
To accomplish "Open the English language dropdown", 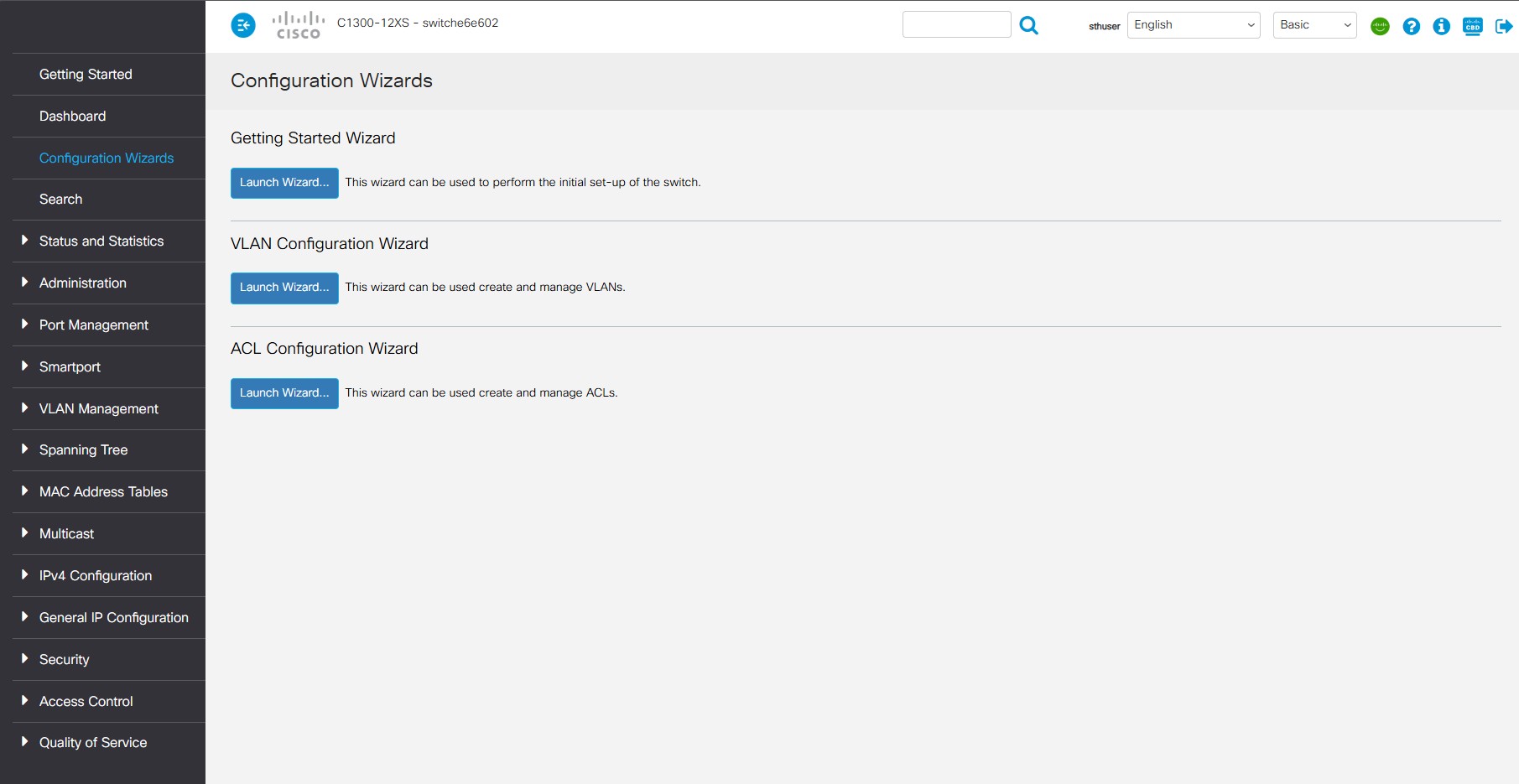I will coord(1193,25).
